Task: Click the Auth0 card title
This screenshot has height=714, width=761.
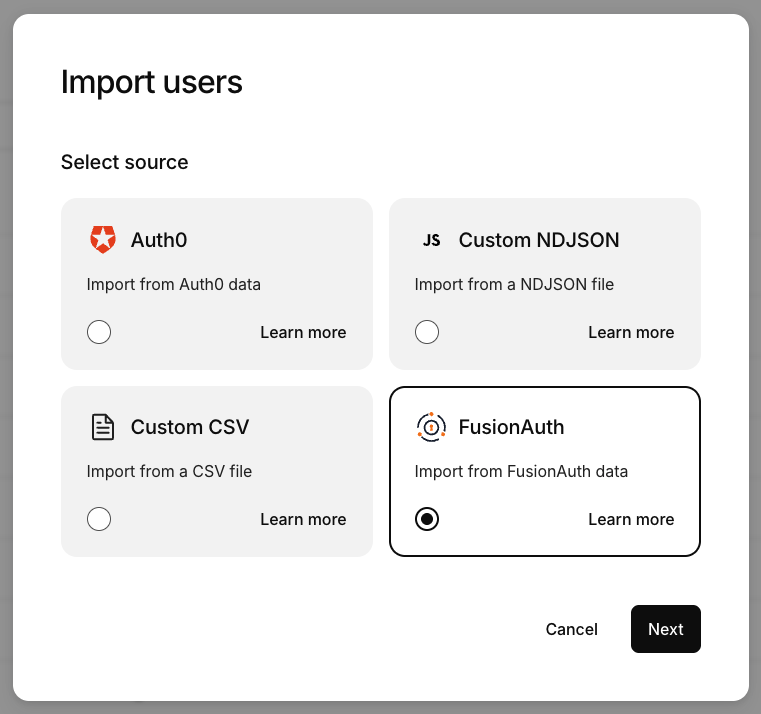Action: pyautogui.click(x=159, y=240)
